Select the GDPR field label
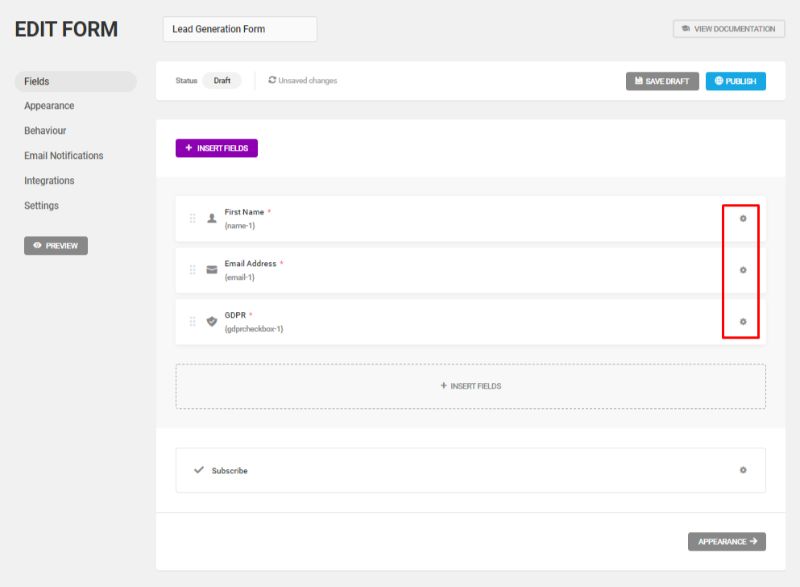The image size is (800, 587). [x=235, y=315]
